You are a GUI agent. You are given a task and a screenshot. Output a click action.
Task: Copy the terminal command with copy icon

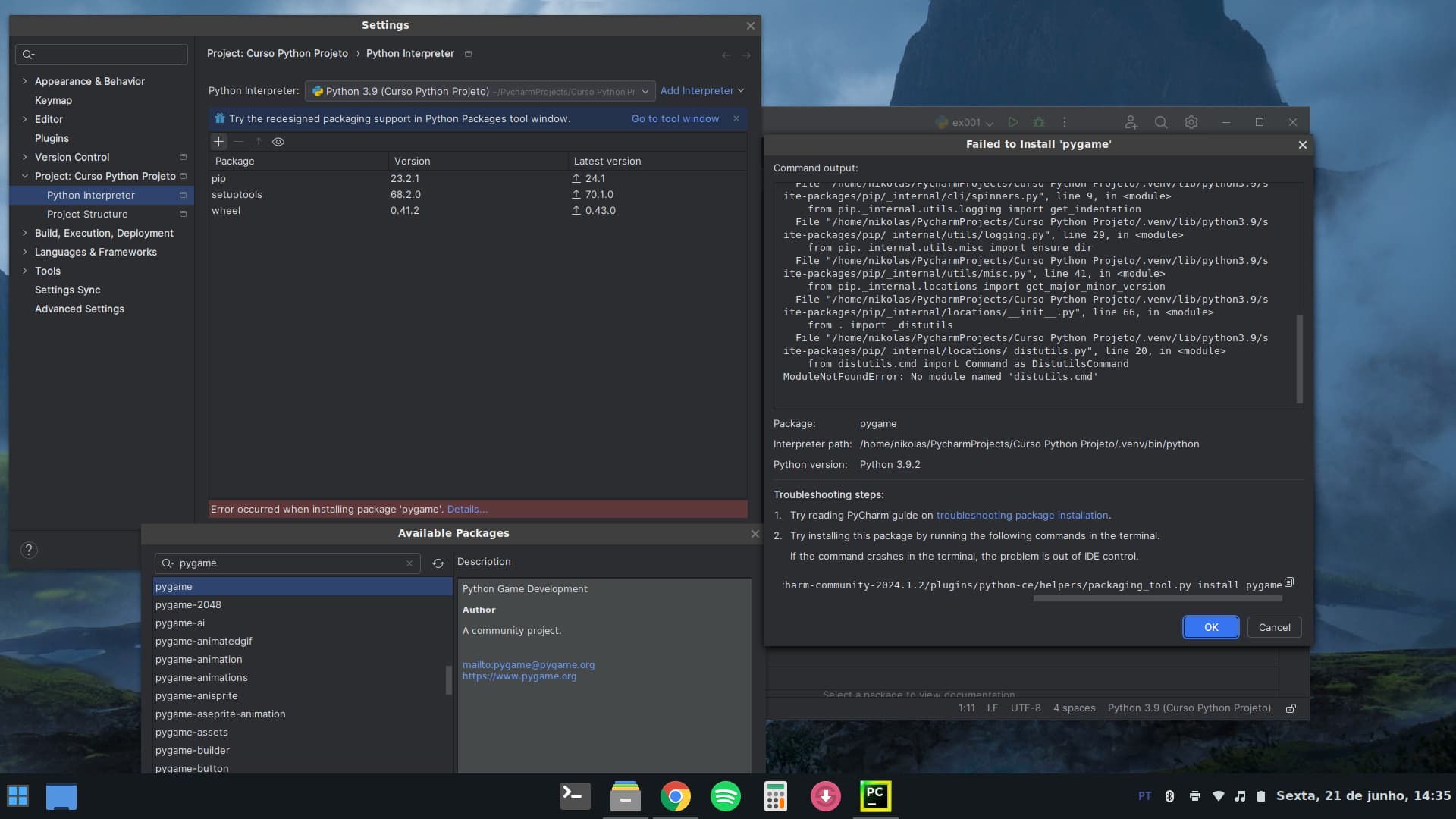pyautogui.click(x=1289, y=582)
